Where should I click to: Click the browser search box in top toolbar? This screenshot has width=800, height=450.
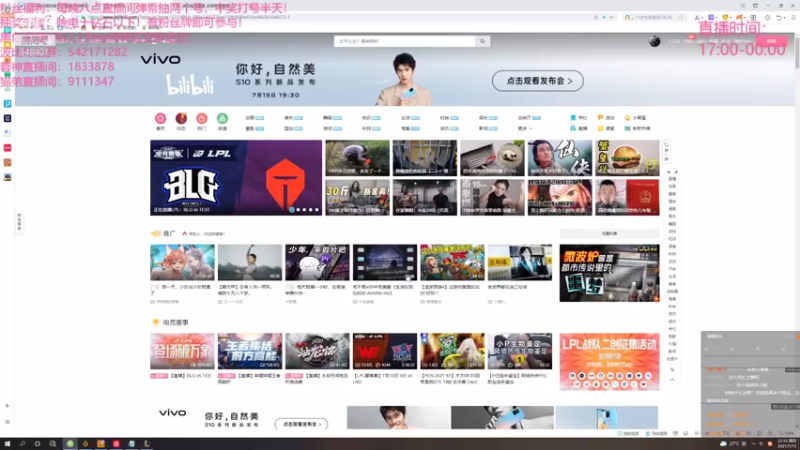coord(655,17)
